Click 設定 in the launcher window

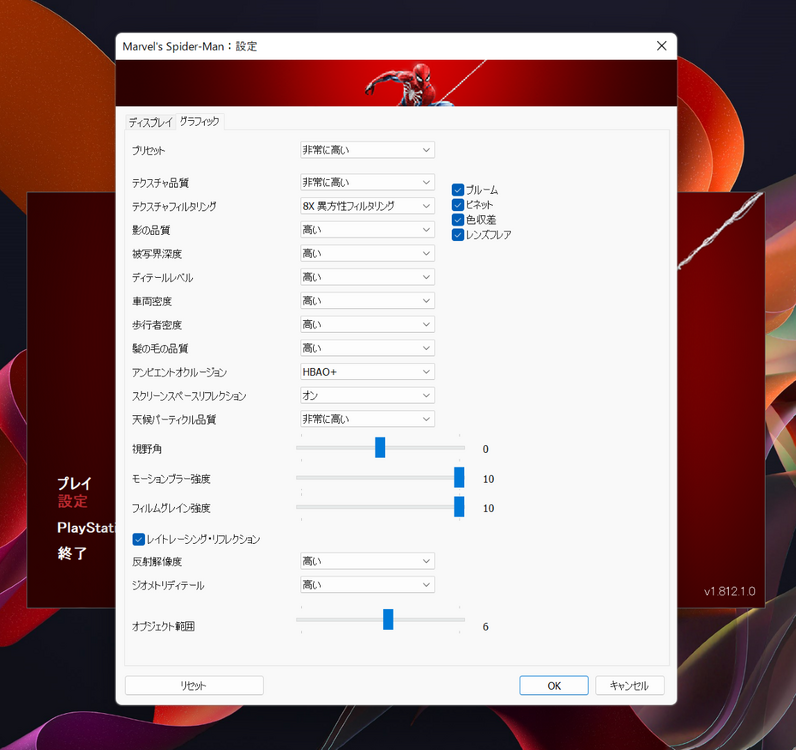(73, 502)
